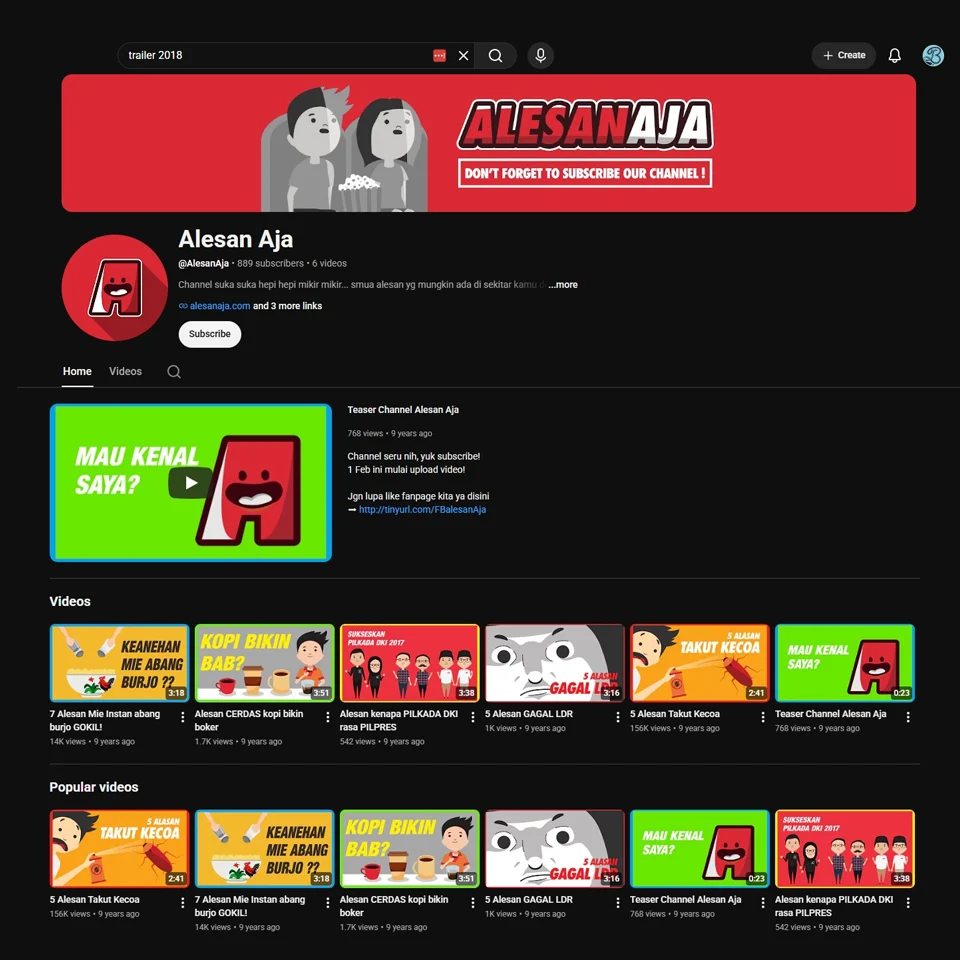
Task: Open Keanehan Mie Abang thumbnail in Popular videos
Action: [264, 849]
